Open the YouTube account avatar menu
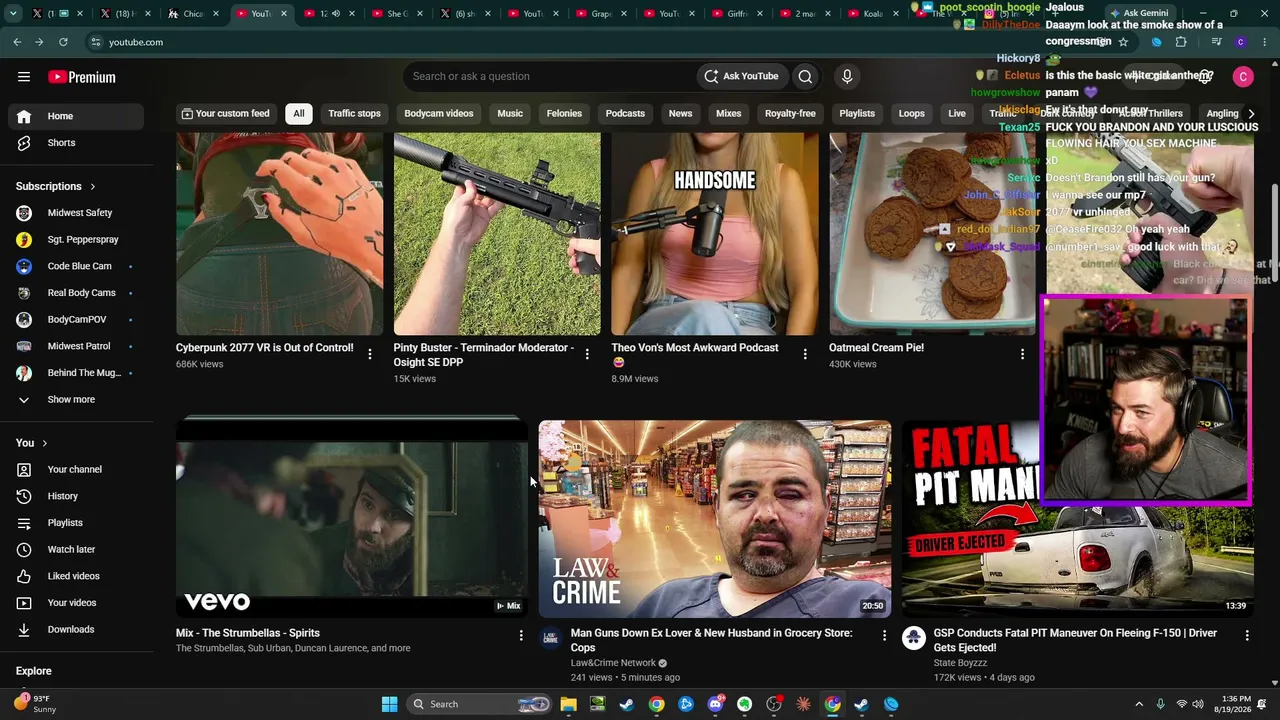1280x720 pixels. (x=1243, y=77)
